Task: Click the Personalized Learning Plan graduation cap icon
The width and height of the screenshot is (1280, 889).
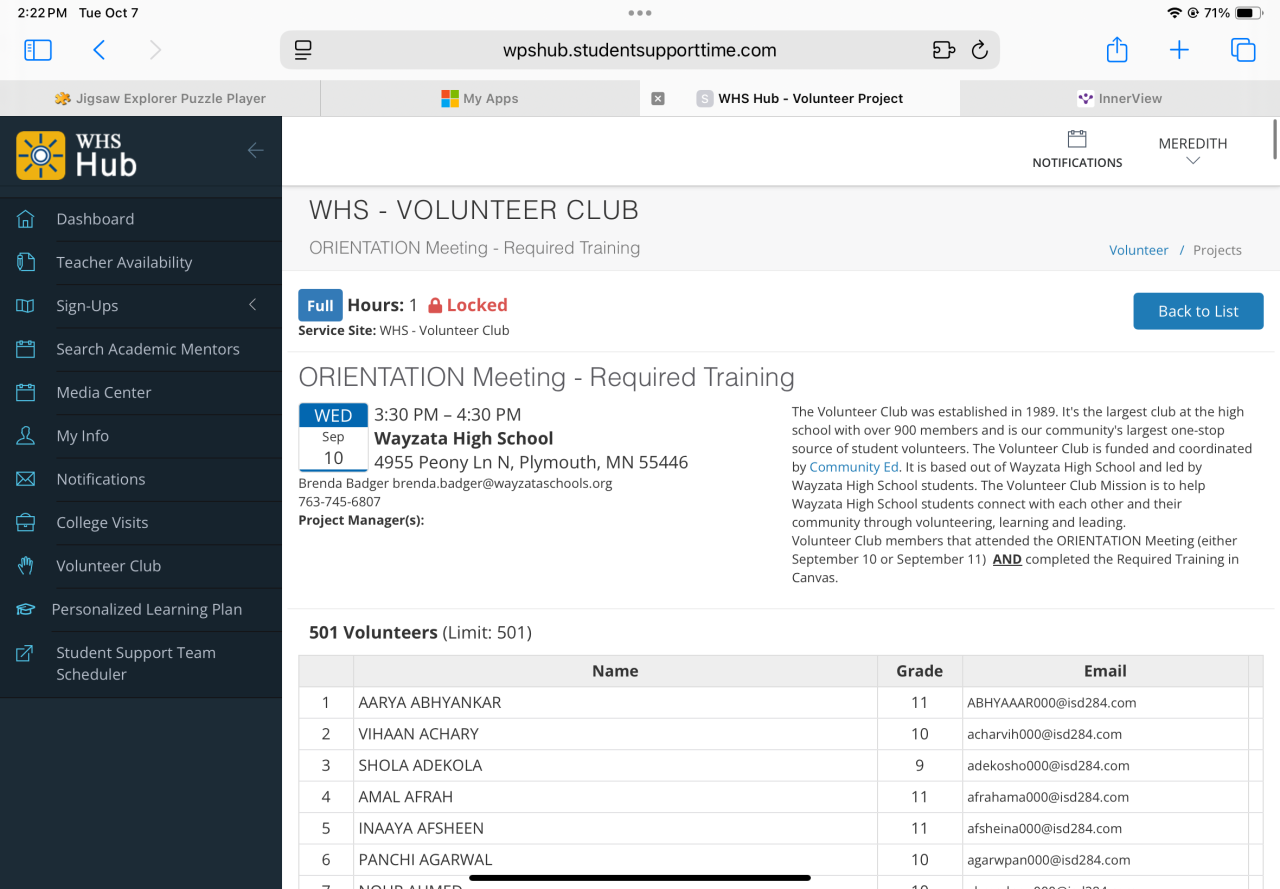Action: (x=26, y=609)
